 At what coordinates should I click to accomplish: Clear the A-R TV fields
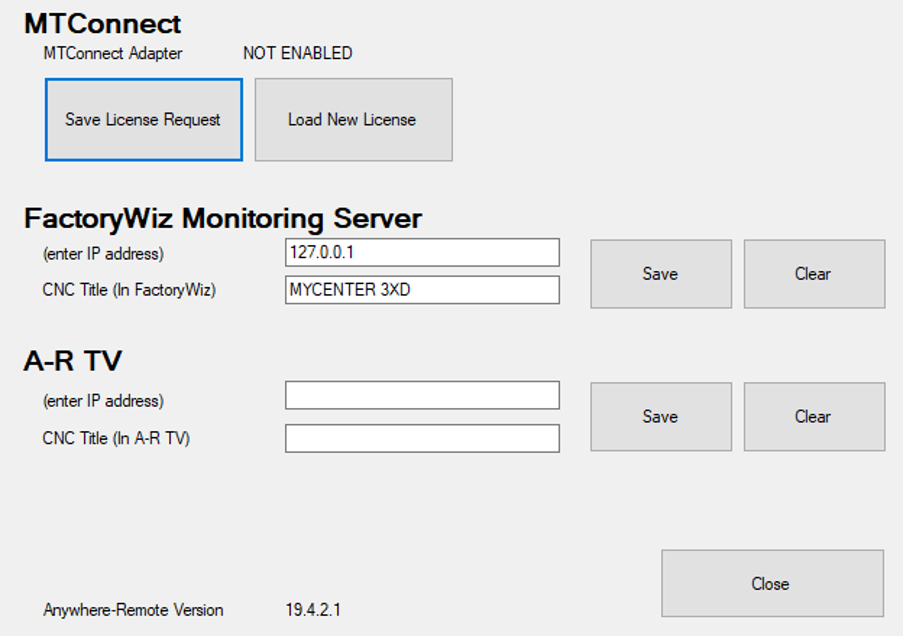[x=814, y=416]
